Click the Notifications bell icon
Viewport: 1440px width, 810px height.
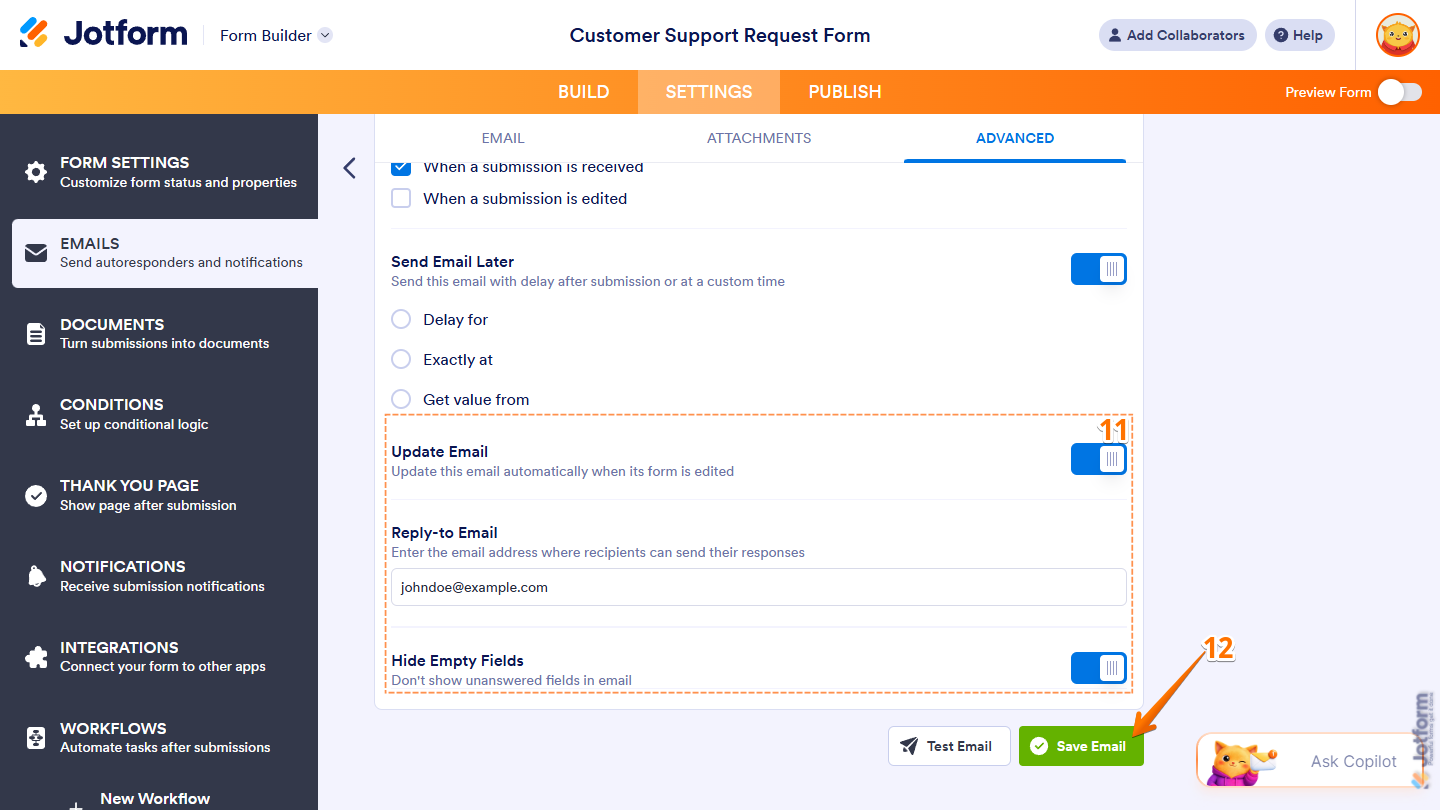coord(36,576)
